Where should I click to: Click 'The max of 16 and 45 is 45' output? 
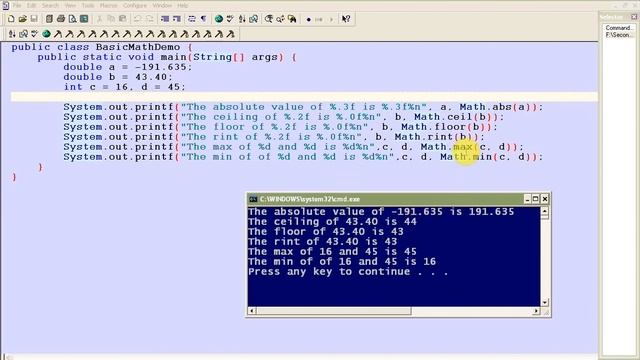coord(332,251)
